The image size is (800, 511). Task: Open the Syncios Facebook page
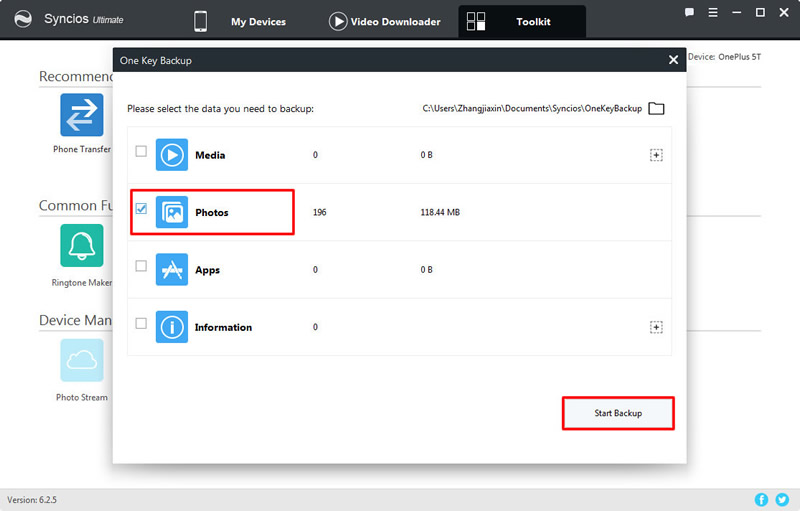pos(761,500)
